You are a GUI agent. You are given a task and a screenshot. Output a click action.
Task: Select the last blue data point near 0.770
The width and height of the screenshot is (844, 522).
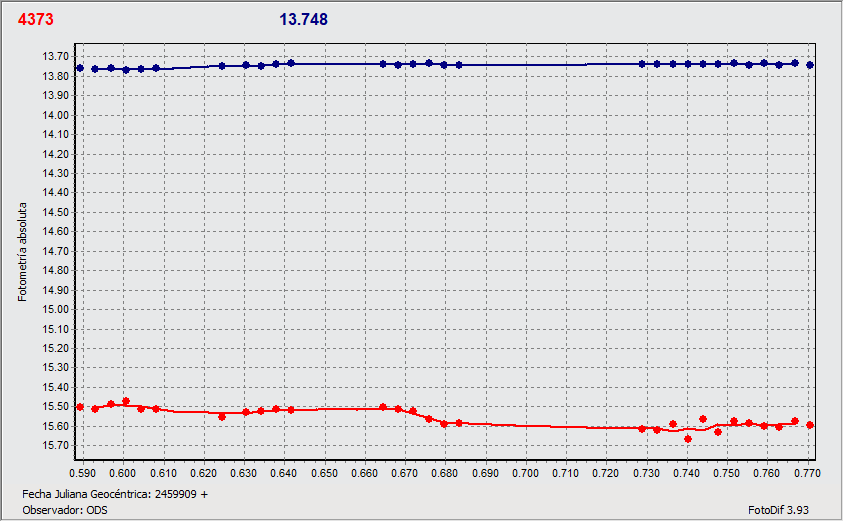[x=810, y=65]
